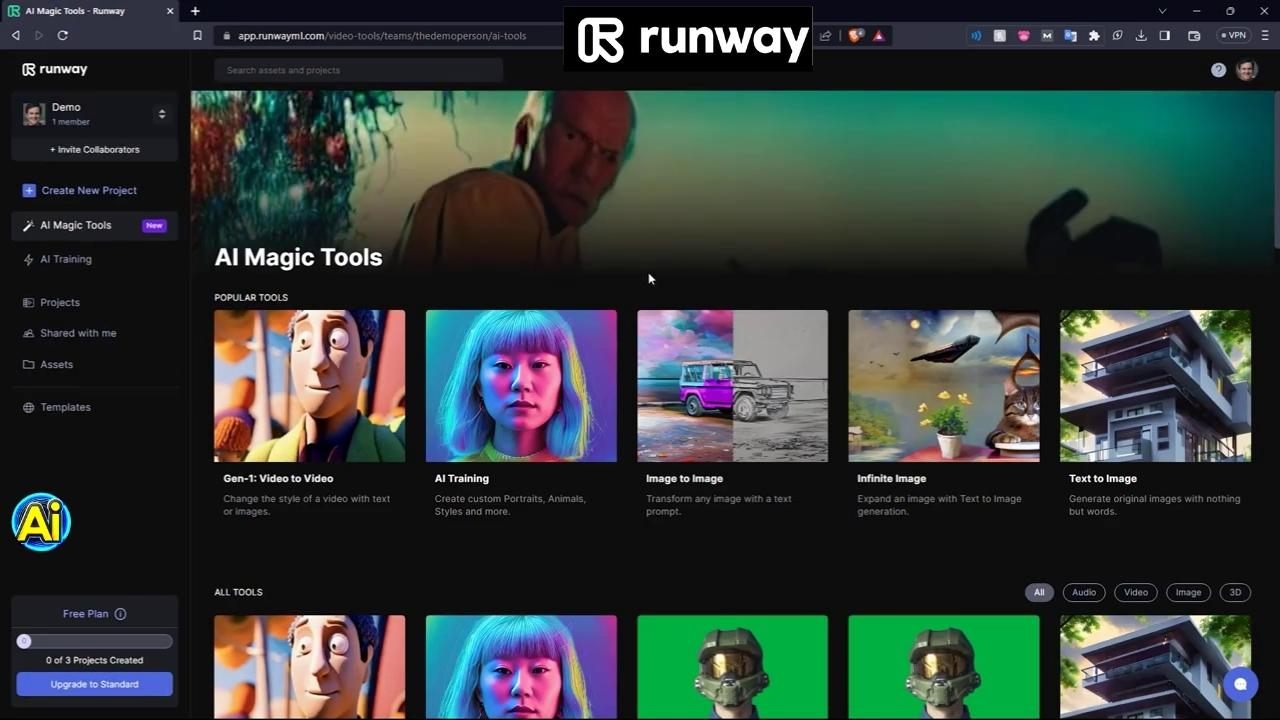Screen dimensions: 1280x720
Task: Click the Brave Rewards triangle icon
Action: (x=878, y=35)
